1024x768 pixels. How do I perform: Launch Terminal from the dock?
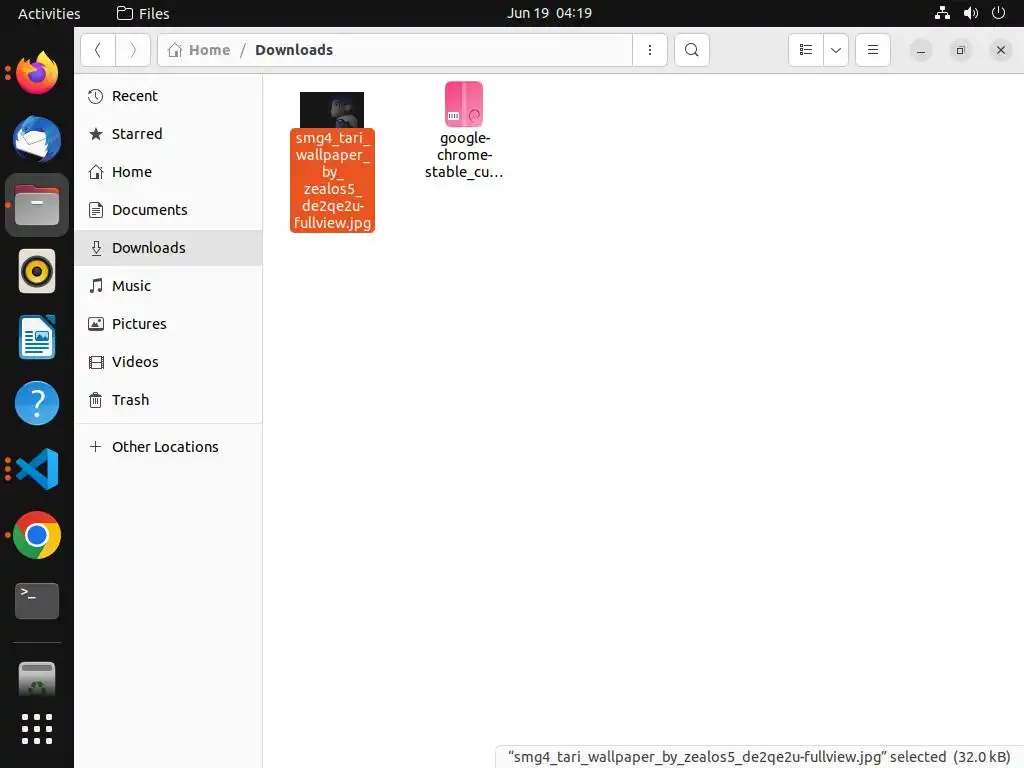(x=37, y=601)
